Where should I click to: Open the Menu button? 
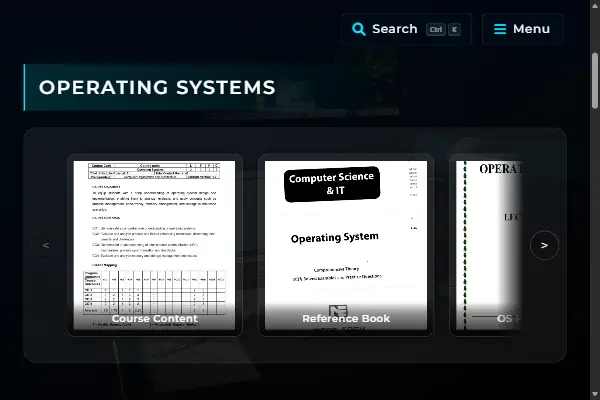[522, 29]
